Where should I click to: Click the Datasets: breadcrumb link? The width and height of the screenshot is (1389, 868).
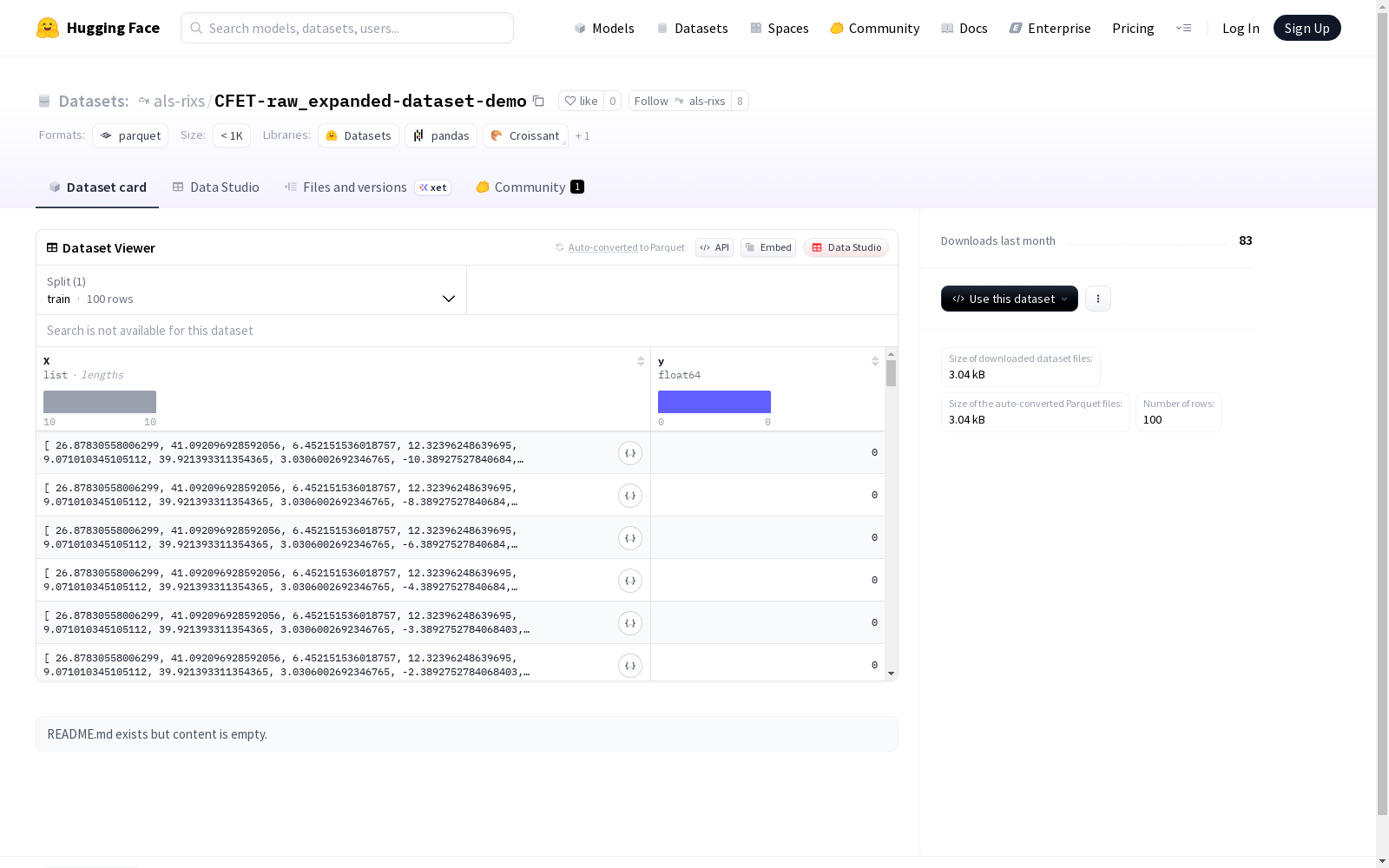(94, 101)
